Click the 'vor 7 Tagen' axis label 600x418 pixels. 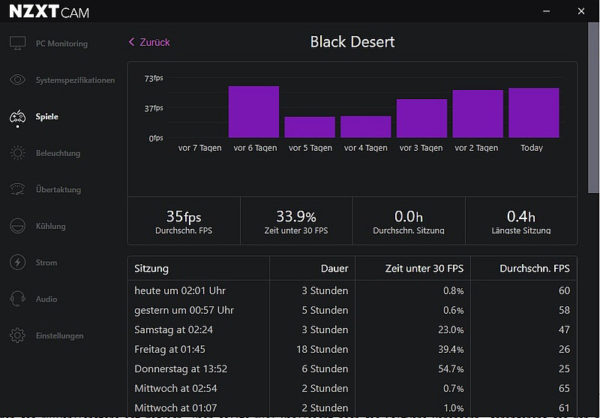(200, 148)
